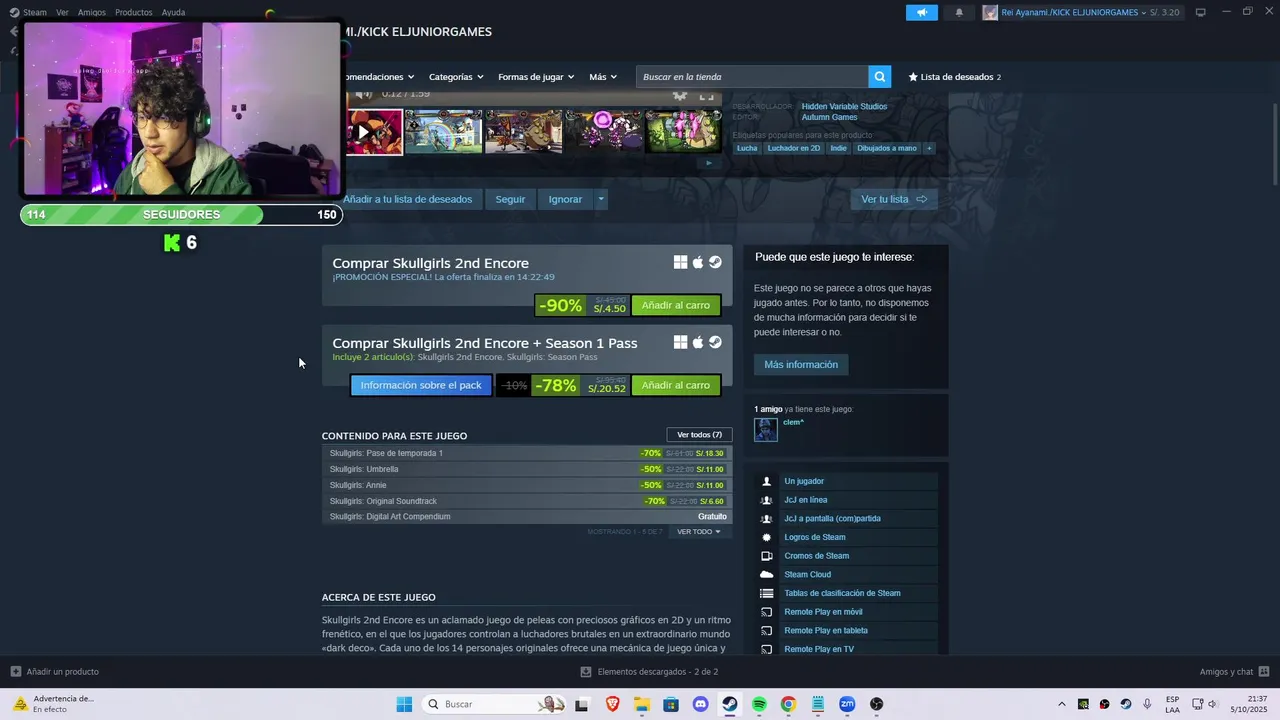This screenshot has width=1280, height=720.
Task: Open Skullgirls: Original Soundtrack DLC row
Action: click(x=527, y=501)
